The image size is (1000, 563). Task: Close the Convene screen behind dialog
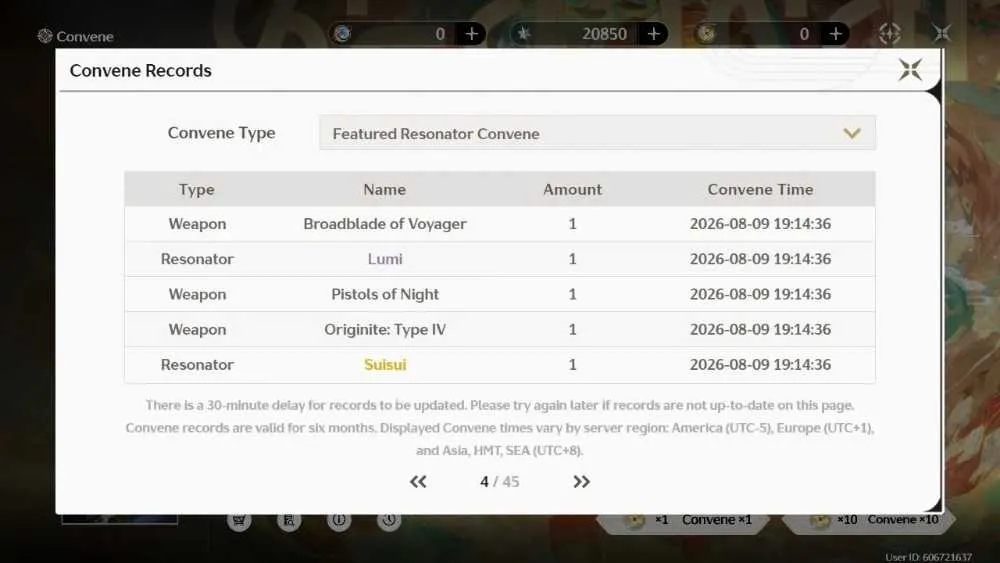942,33
